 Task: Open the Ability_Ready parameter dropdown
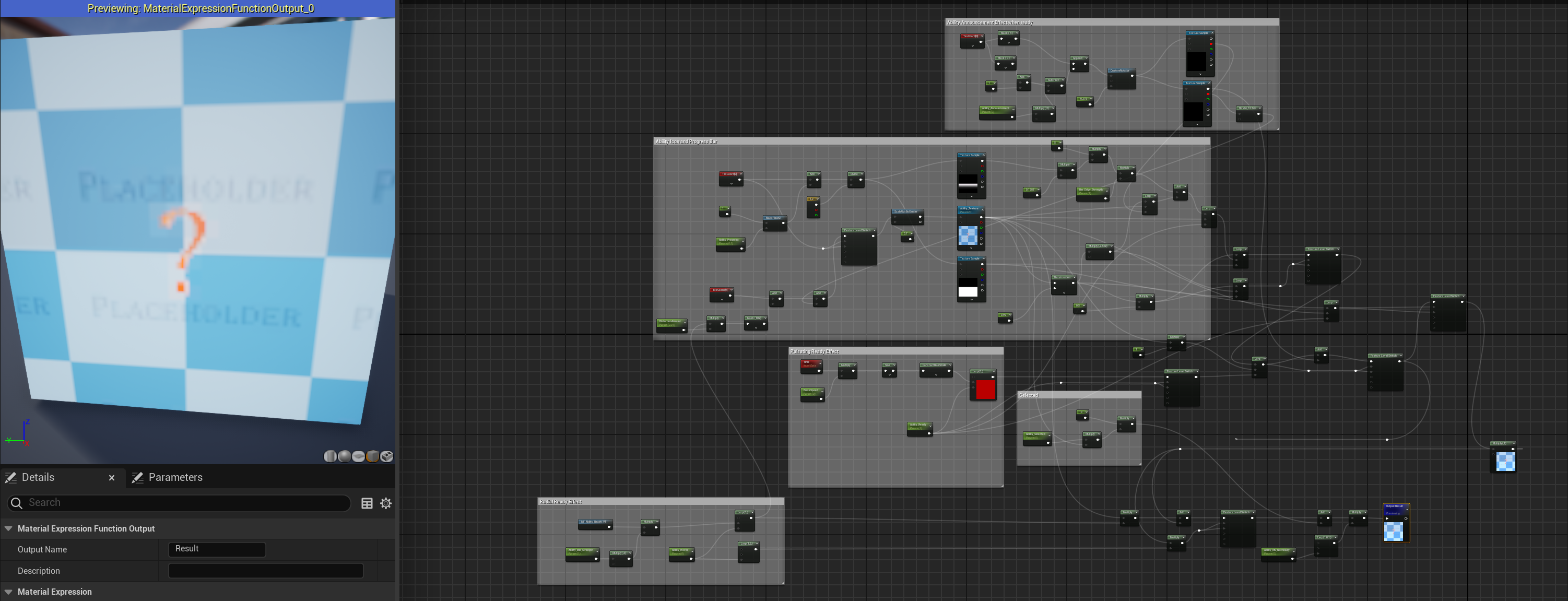(930, 426)
